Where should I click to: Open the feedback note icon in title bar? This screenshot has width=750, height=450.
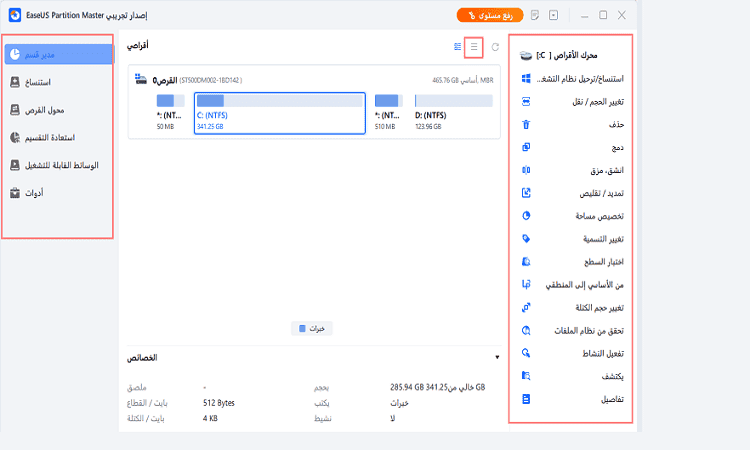pyautogui.click(x=535, y=15)
